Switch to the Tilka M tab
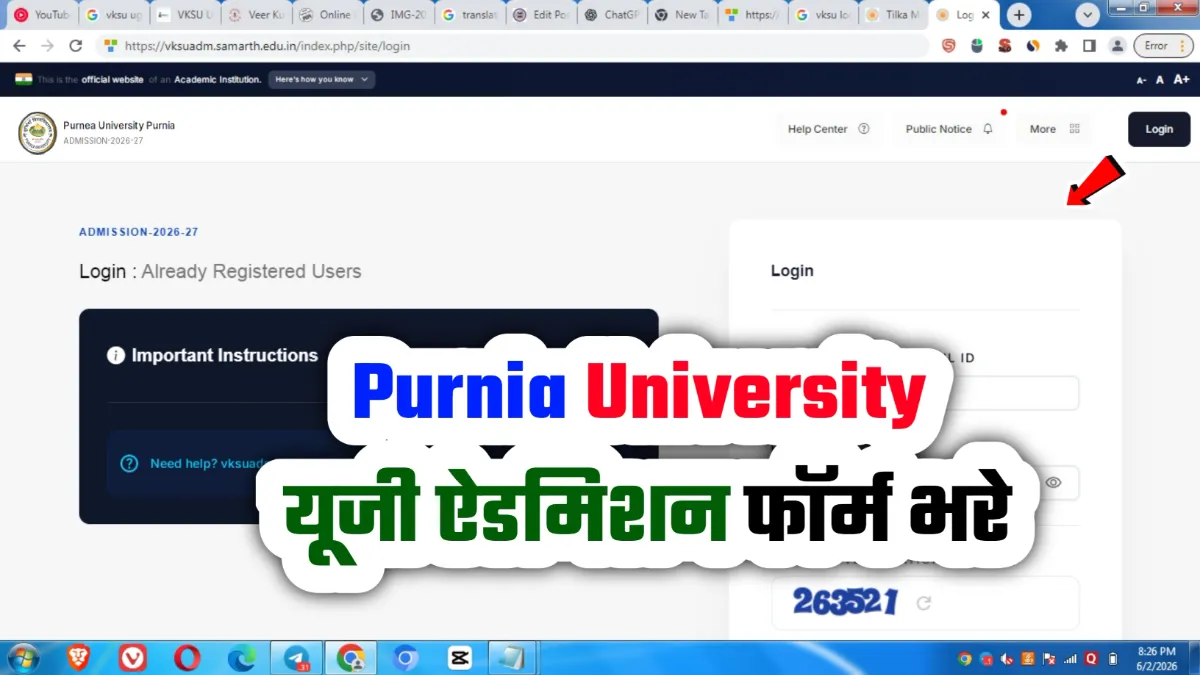1200x675 pixels. pos(895,15)
